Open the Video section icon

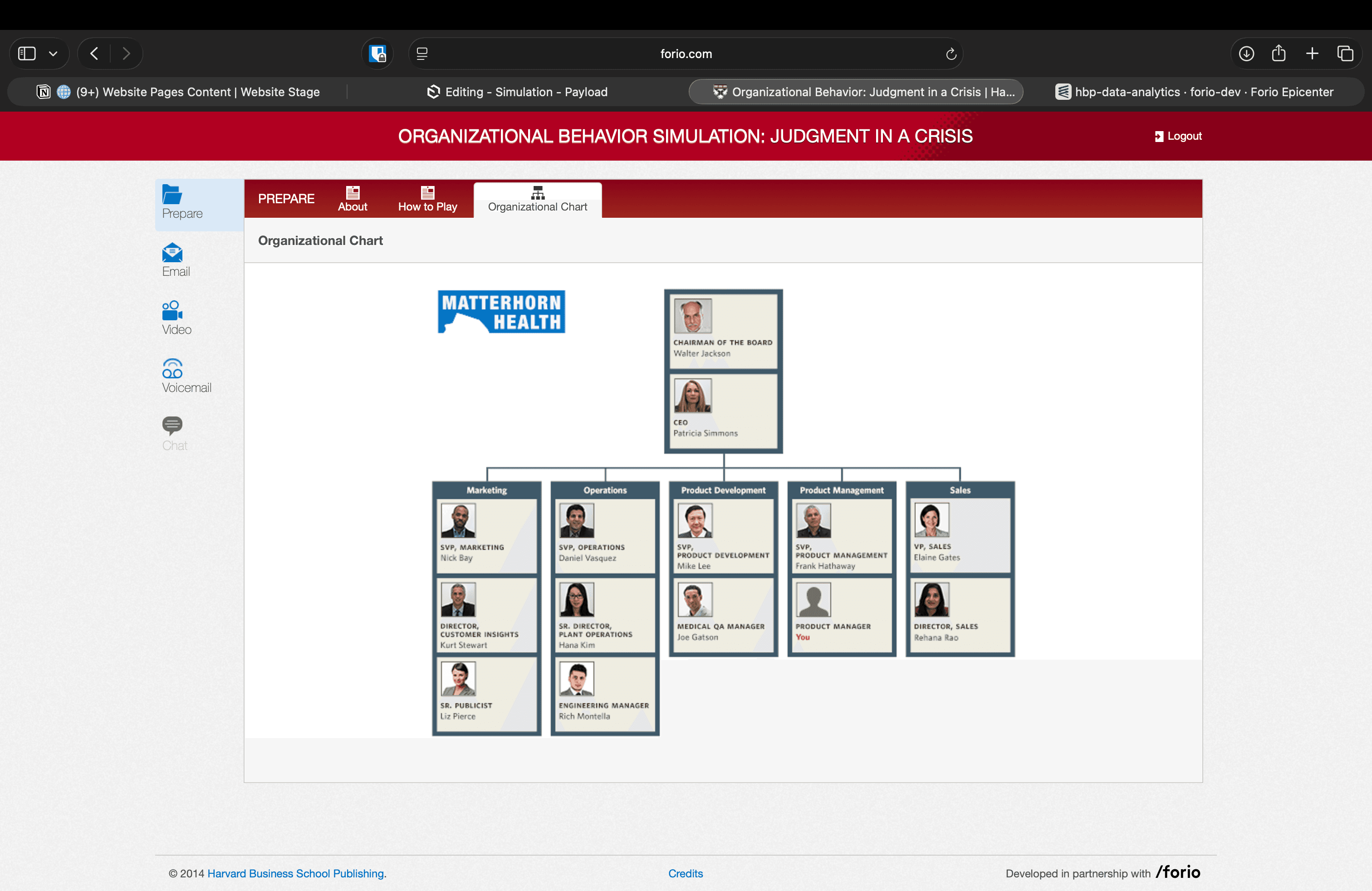pos(172,311)
